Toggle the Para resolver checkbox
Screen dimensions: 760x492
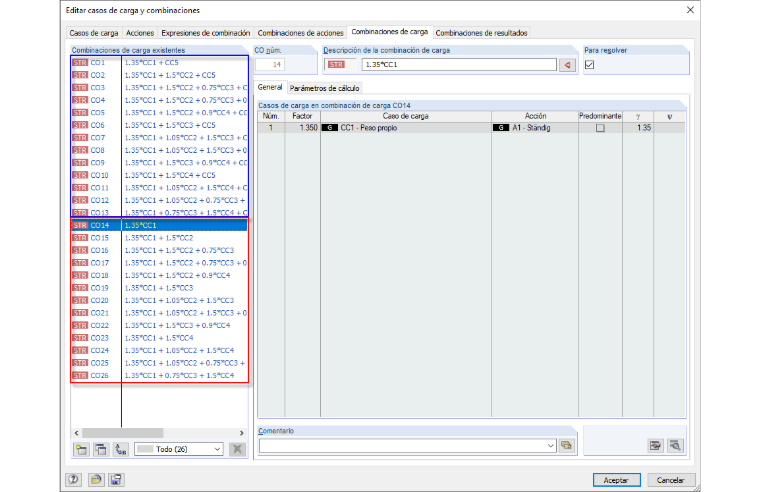pyautogui.click(x=589, y=64)
